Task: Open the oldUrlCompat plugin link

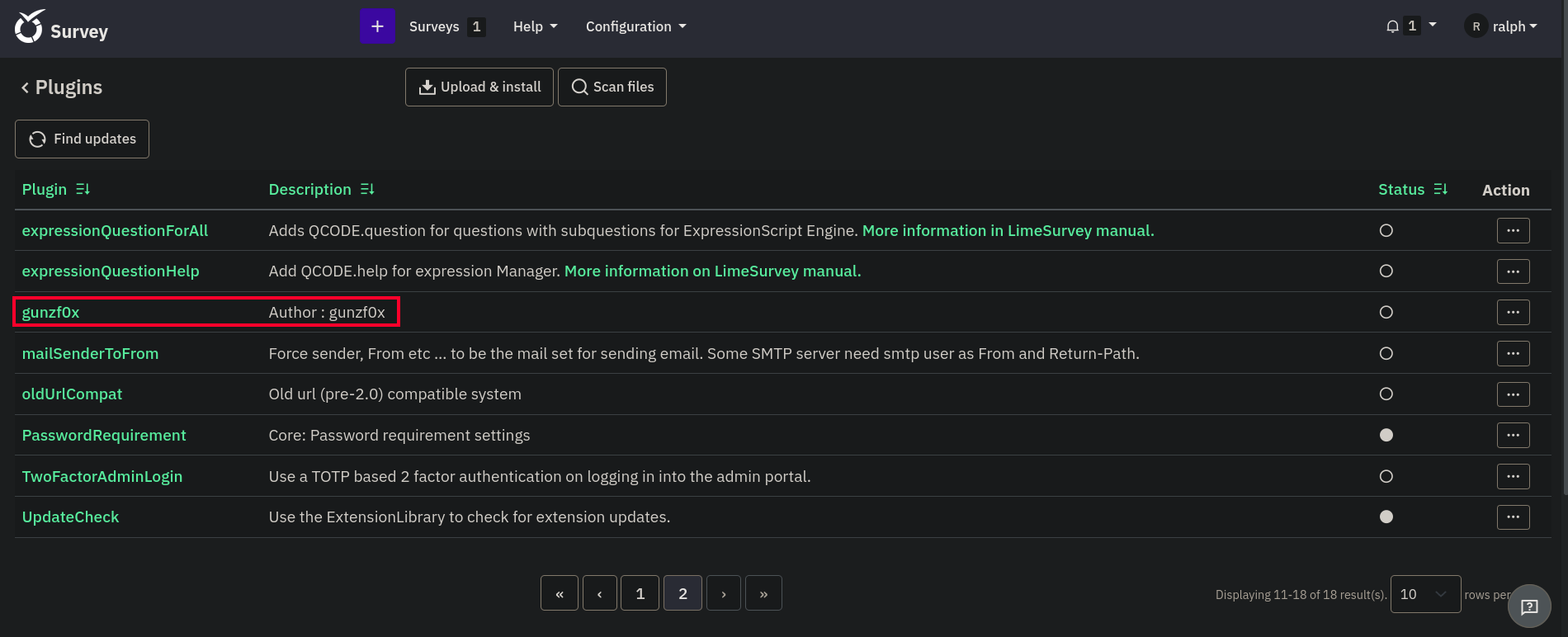Action: point(72,394)
